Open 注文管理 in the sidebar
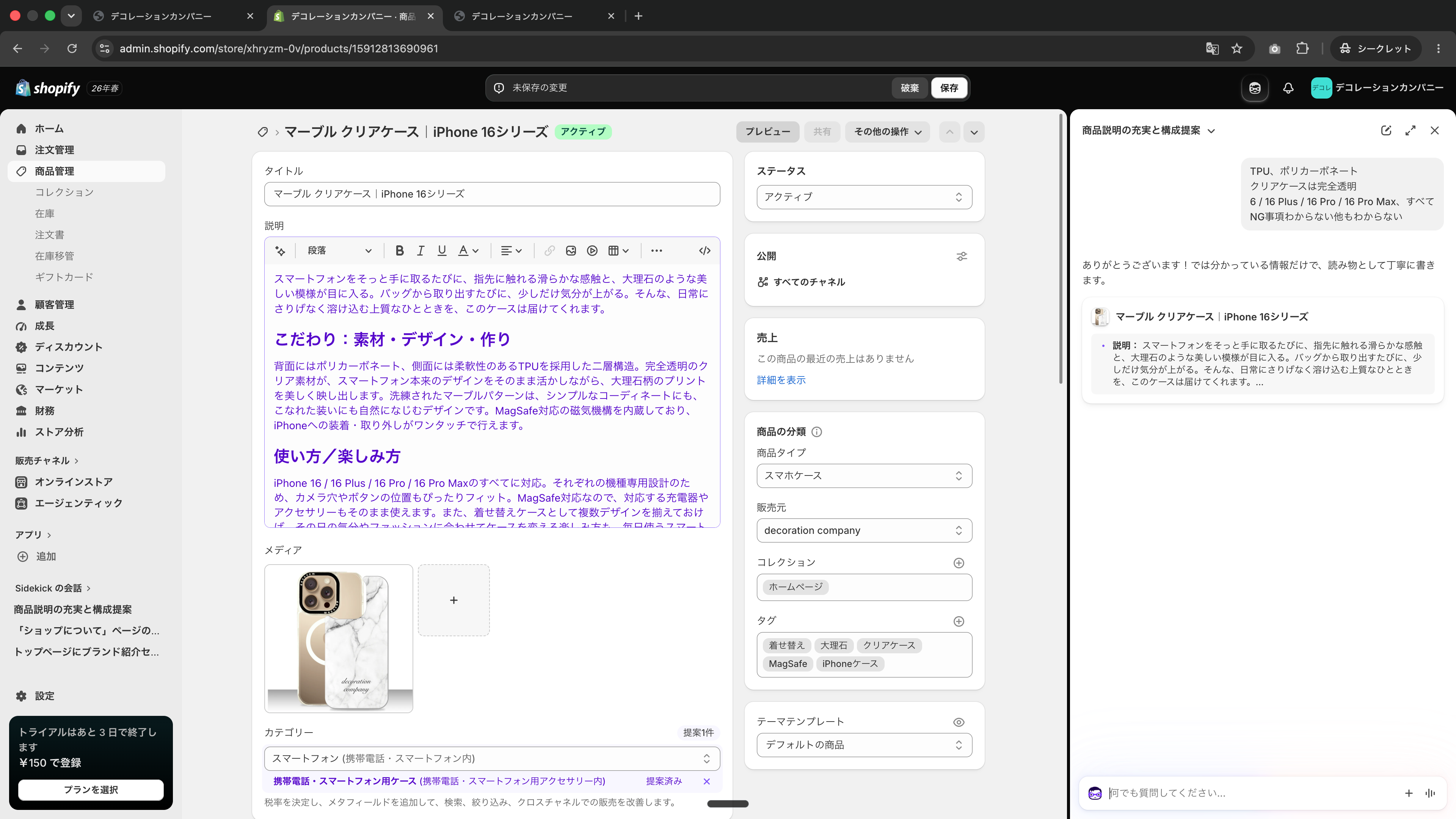The width and height of the screenshot is (1456, 819). (86, 150)
